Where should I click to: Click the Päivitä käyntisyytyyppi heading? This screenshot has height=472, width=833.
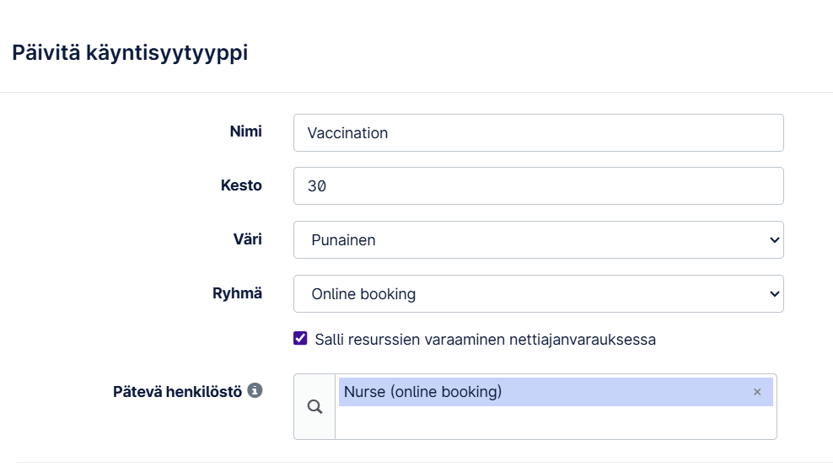pos(130,53)
